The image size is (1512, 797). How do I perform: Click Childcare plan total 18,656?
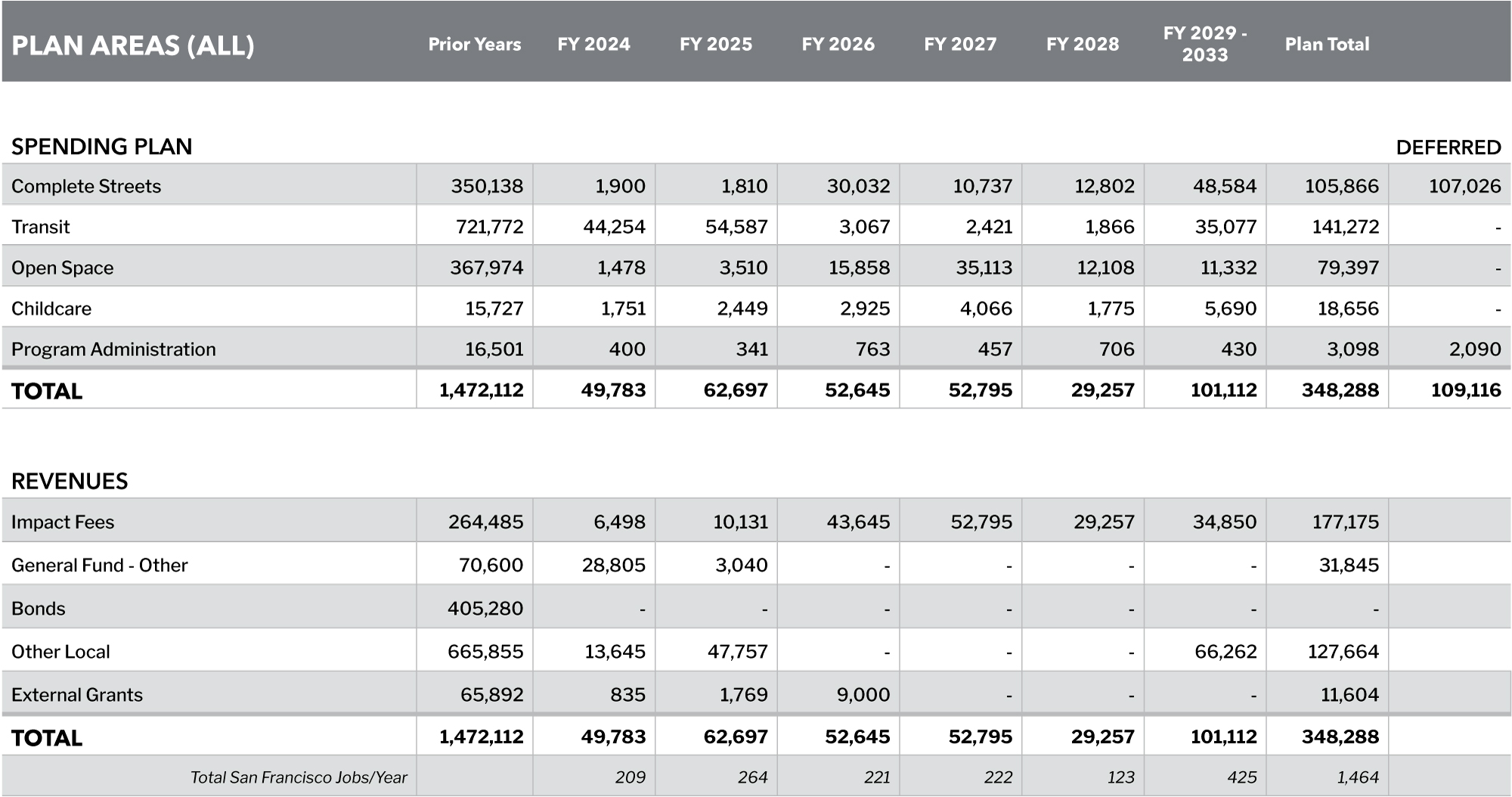[x=1349, y=309]
